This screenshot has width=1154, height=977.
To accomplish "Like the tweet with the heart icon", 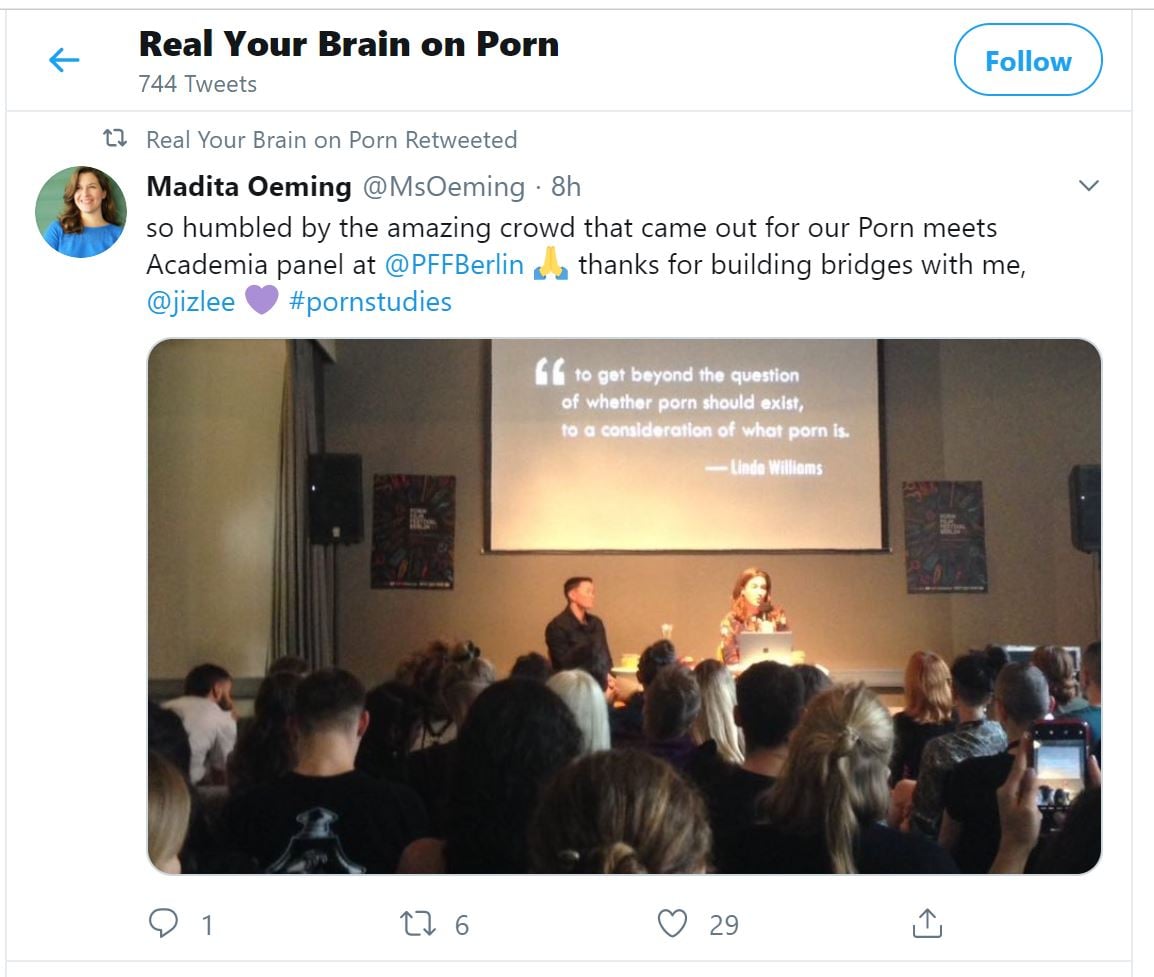I will coord(672,924).
